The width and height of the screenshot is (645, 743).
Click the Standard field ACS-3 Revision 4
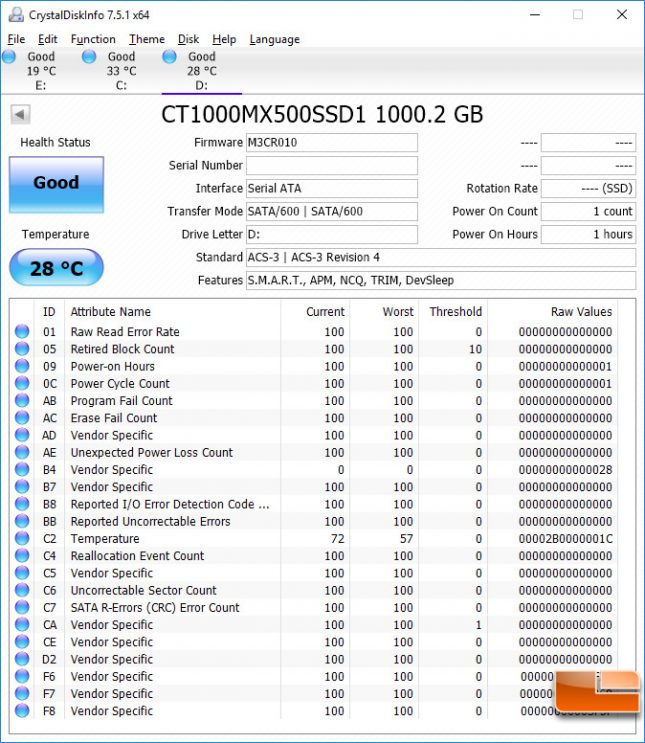[441, 257]
